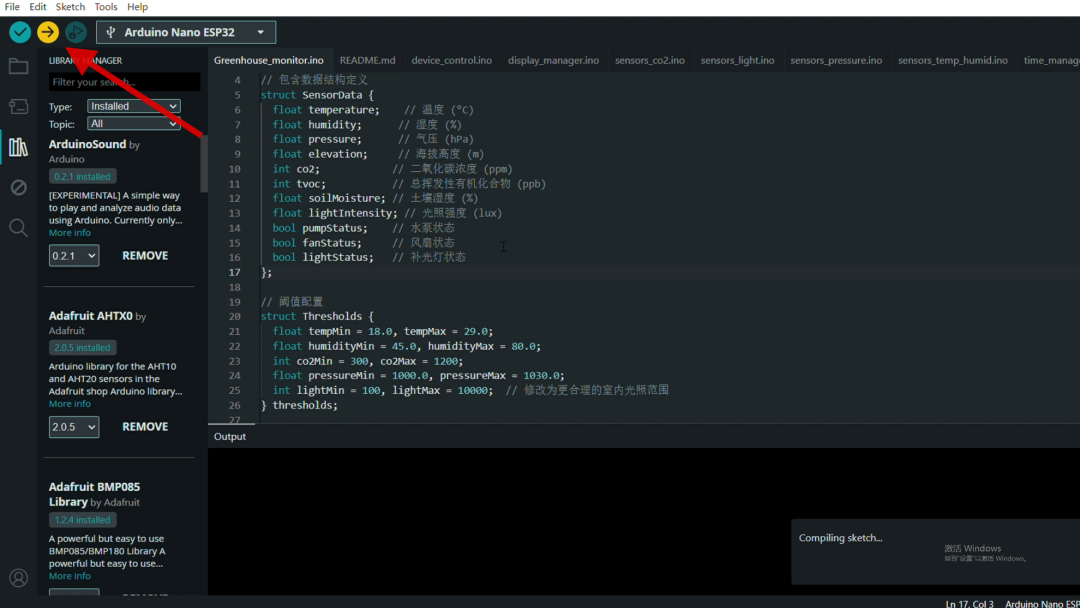Remove the Adafruit AHTX0 library
This screenshot has width=1080, height=608.
click(x=145, y=427)
